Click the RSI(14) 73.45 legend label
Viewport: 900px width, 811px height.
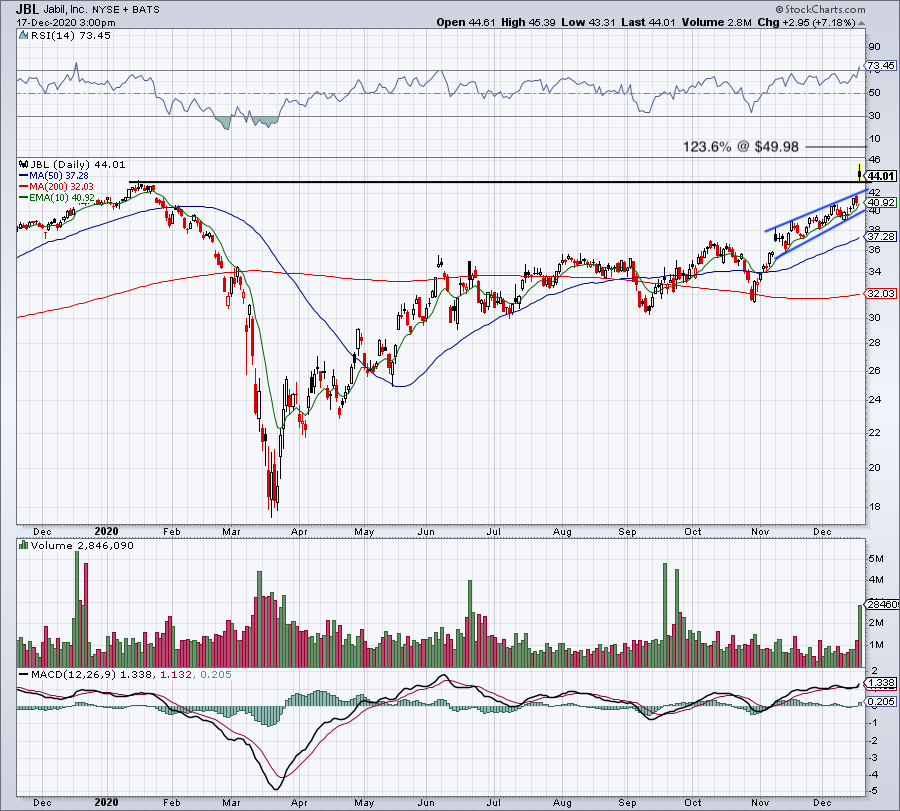[x=70, y=36]
